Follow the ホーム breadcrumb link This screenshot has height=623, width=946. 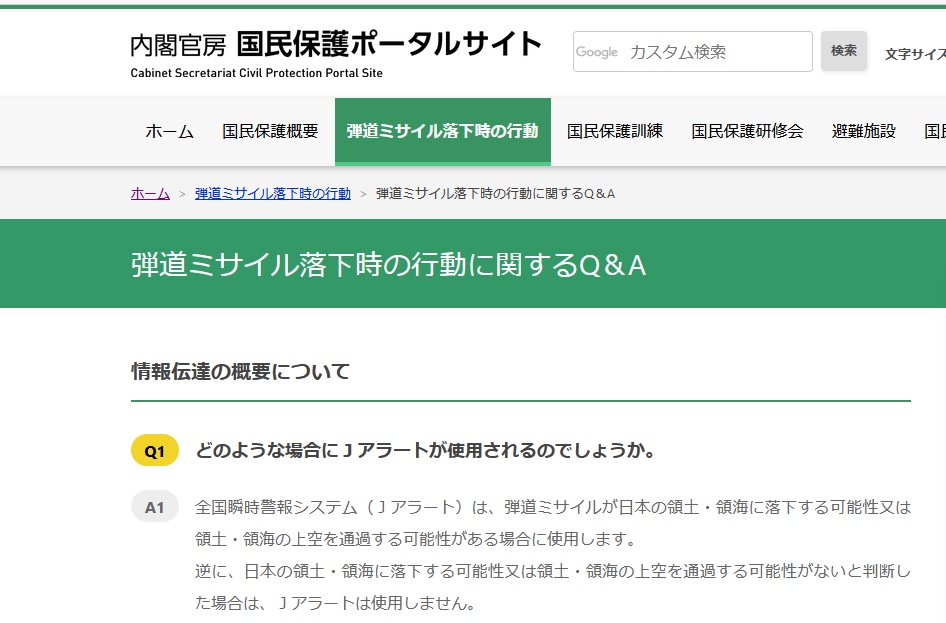click(x=150, y=194)
